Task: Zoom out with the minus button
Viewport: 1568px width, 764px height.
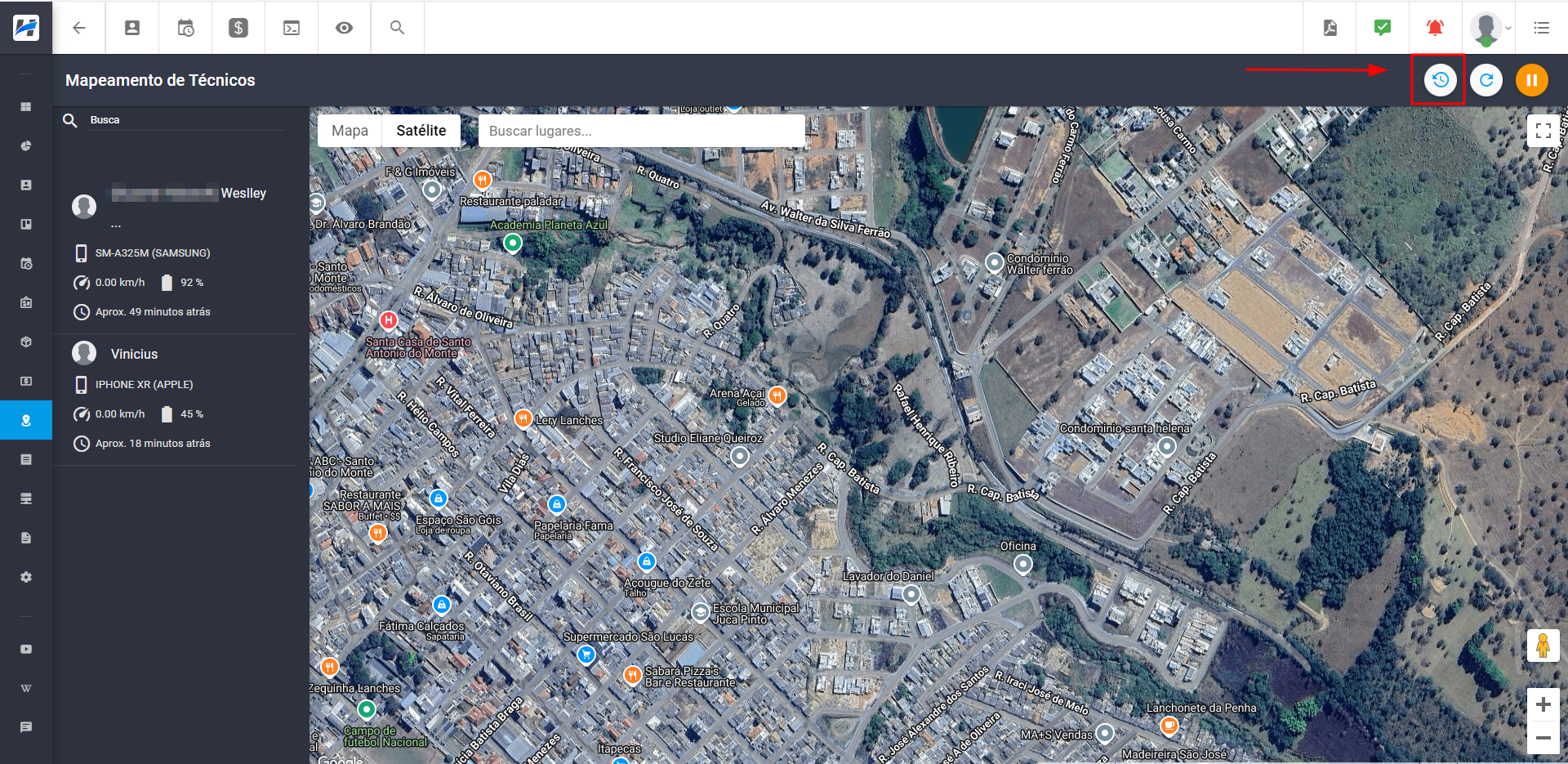Action: click(x=1543, y=737)
